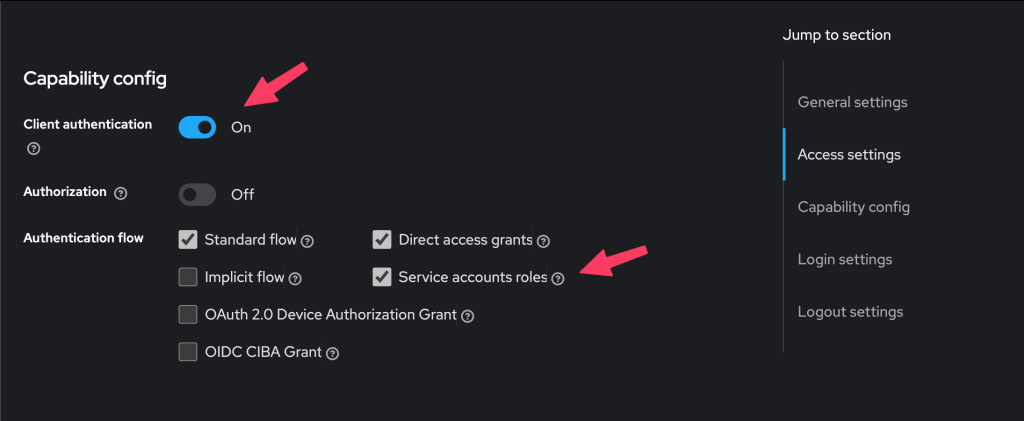Click help icon beside Standard flow
The height and width of the screenshot is (421, 1024).
pos(308,241)
